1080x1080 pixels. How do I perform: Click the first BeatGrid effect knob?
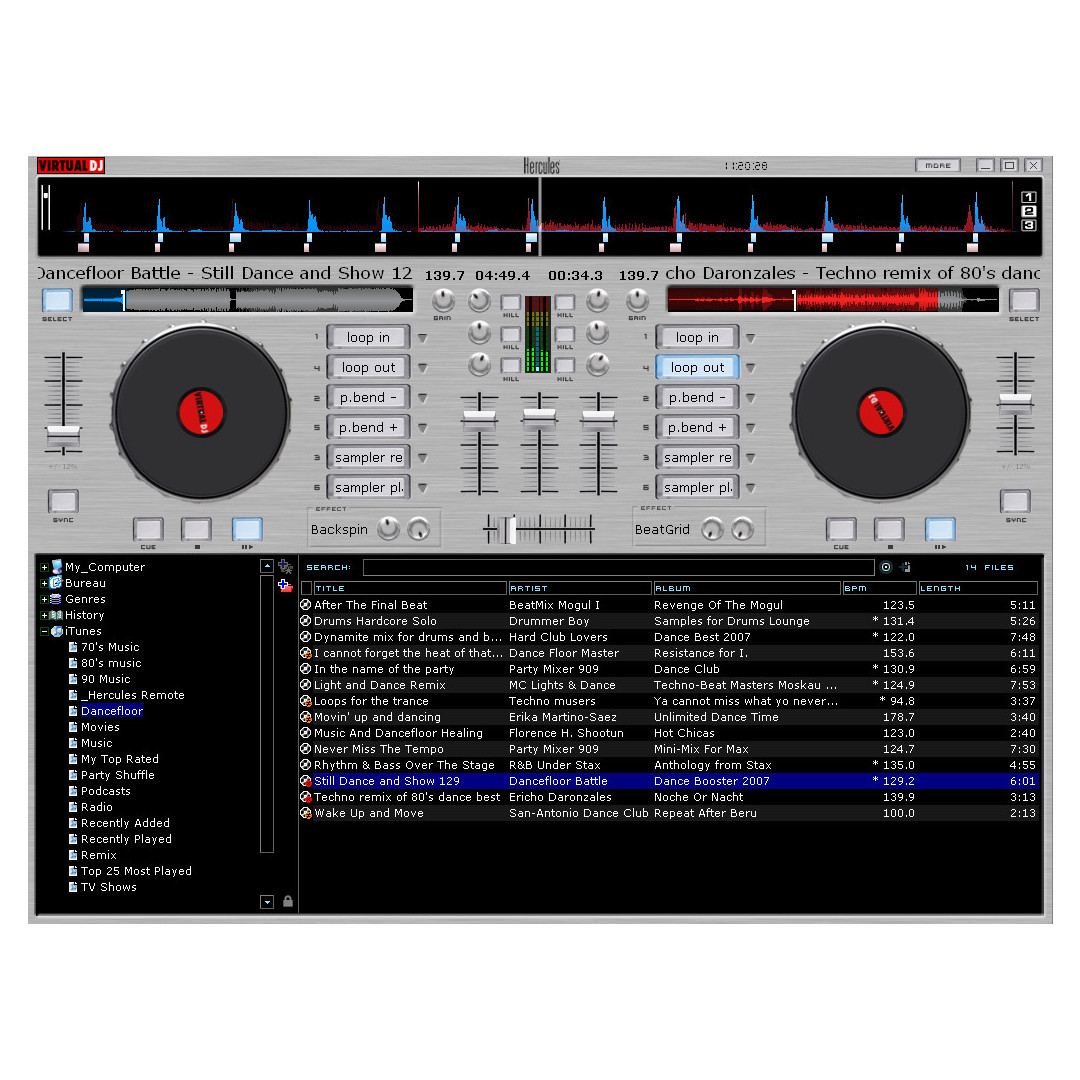[712, 528]
